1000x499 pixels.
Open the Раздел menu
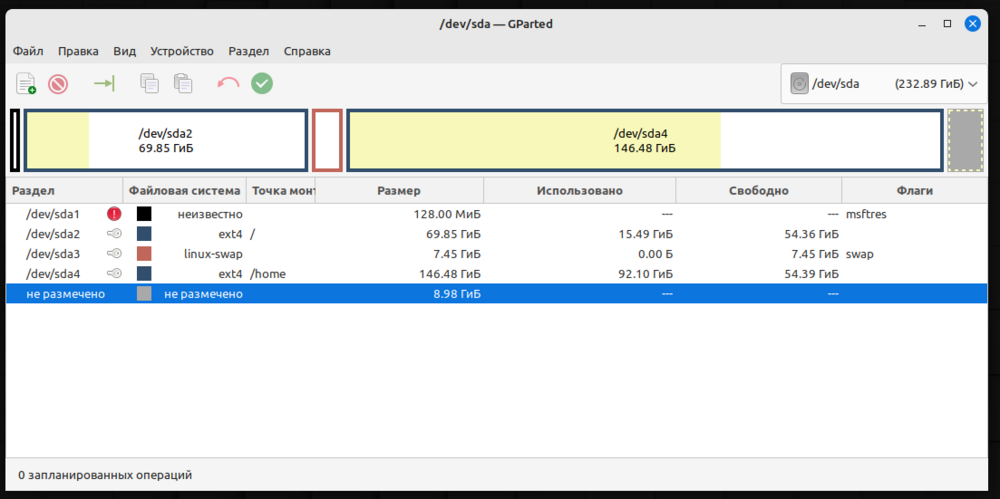(x=249, y=51)
